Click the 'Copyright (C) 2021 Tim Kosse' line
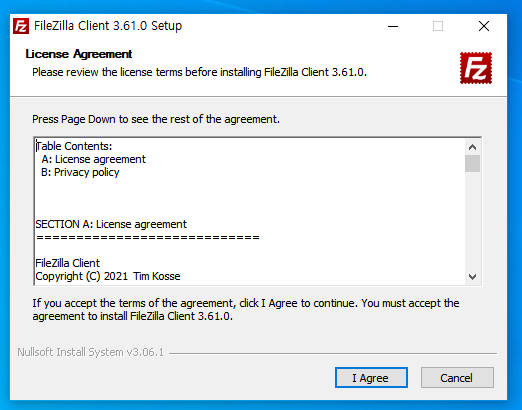Screen dimensions: 522x410 [x=108, y=276]
